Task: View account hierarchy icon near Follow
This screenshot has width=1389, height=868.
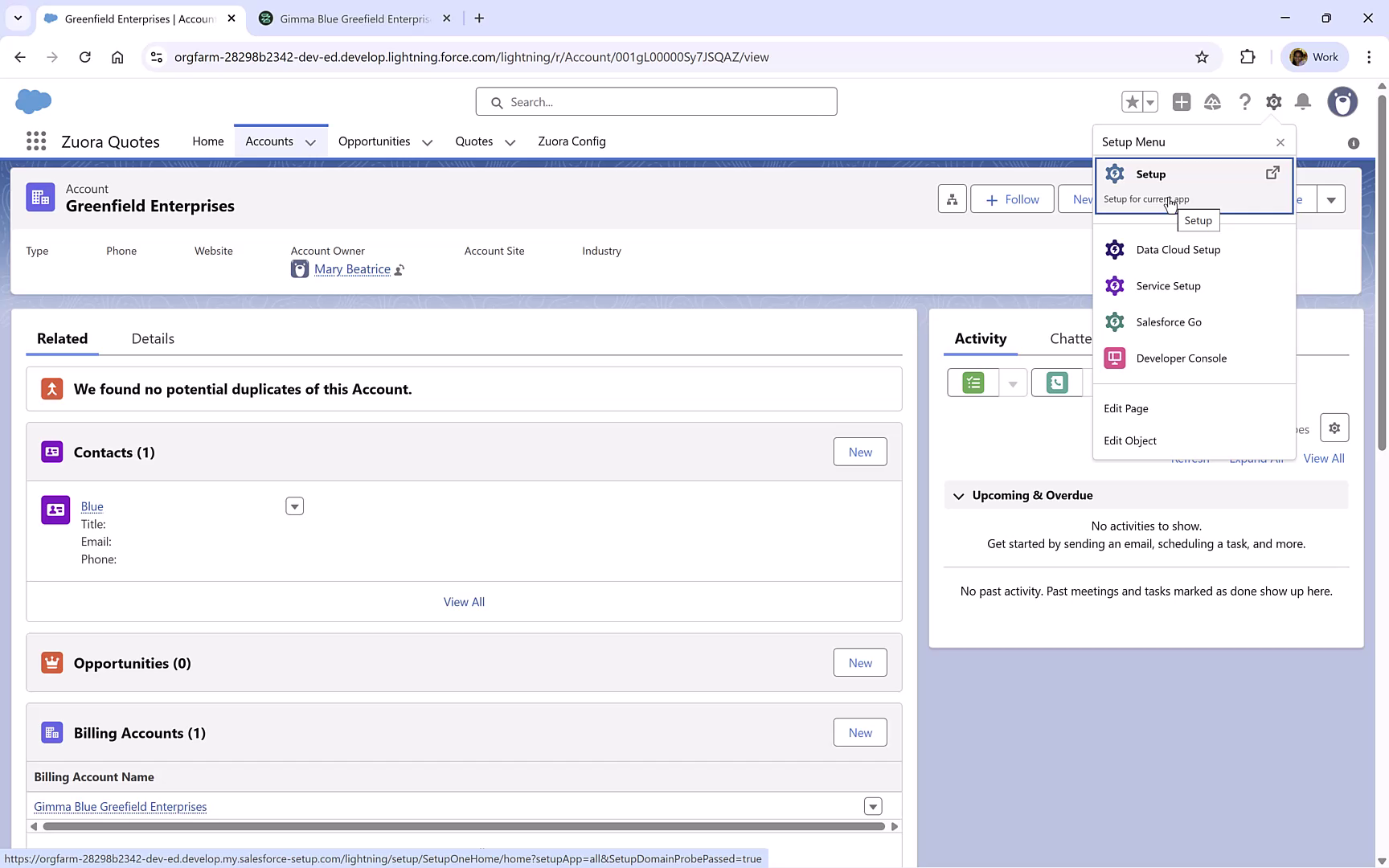Action: (952, 199)
